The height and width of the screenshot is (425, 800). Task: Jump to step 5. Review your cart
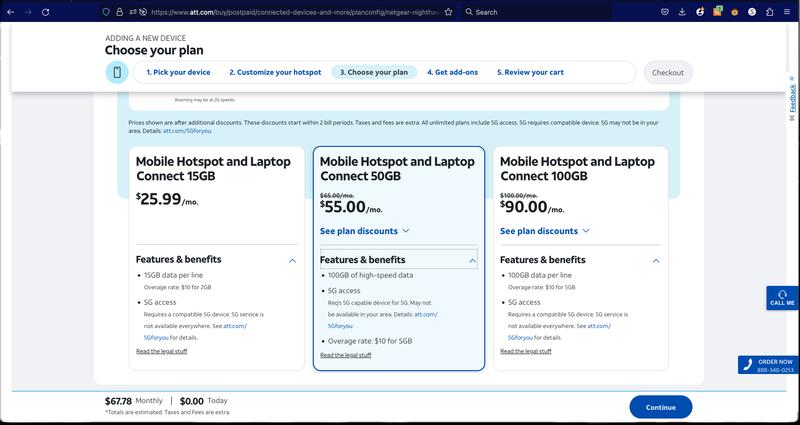[x=530, y=72]
